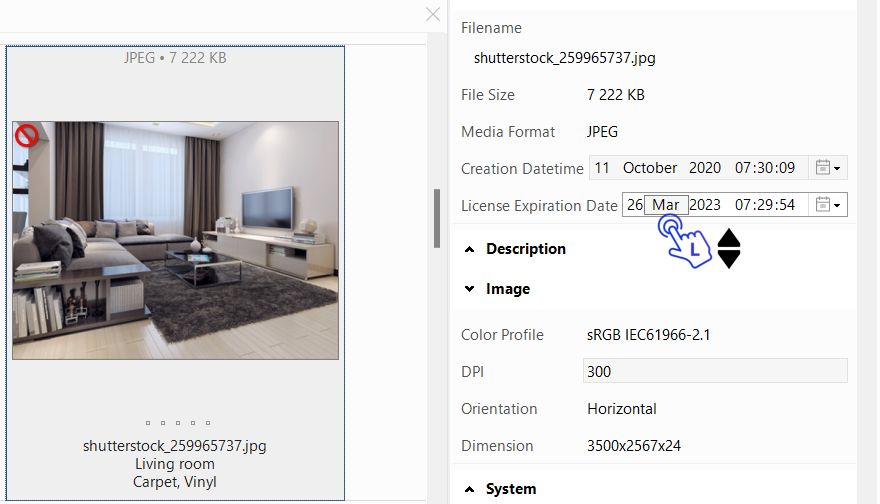The image size is (880, 504).
Task: Select the day 26 in License Expiration Date
Action: tap(634, 205)
